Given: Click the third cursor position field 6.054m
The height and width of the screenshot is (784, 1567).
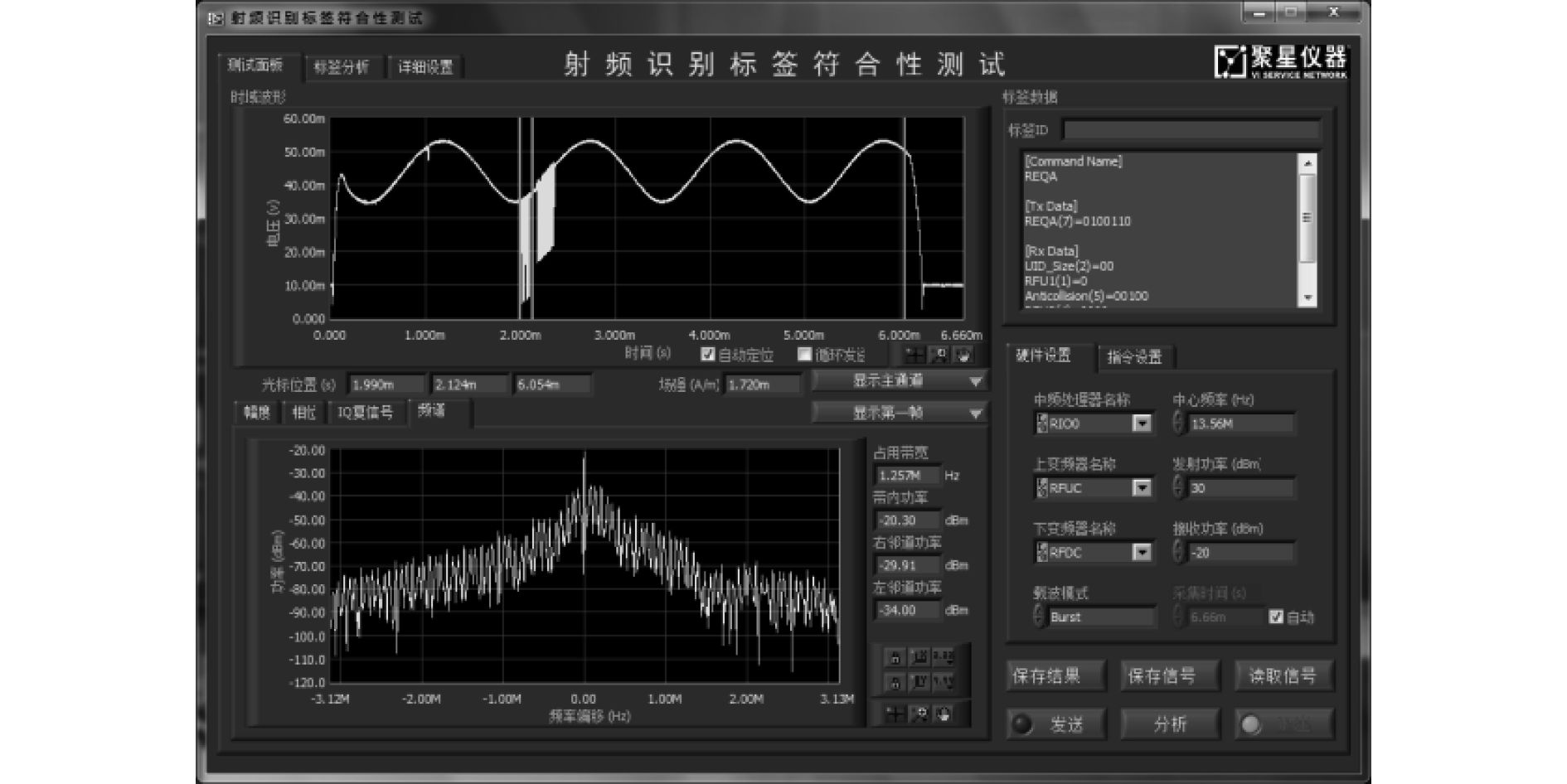Looking at the screenshot, I should (x=552, y=385).
